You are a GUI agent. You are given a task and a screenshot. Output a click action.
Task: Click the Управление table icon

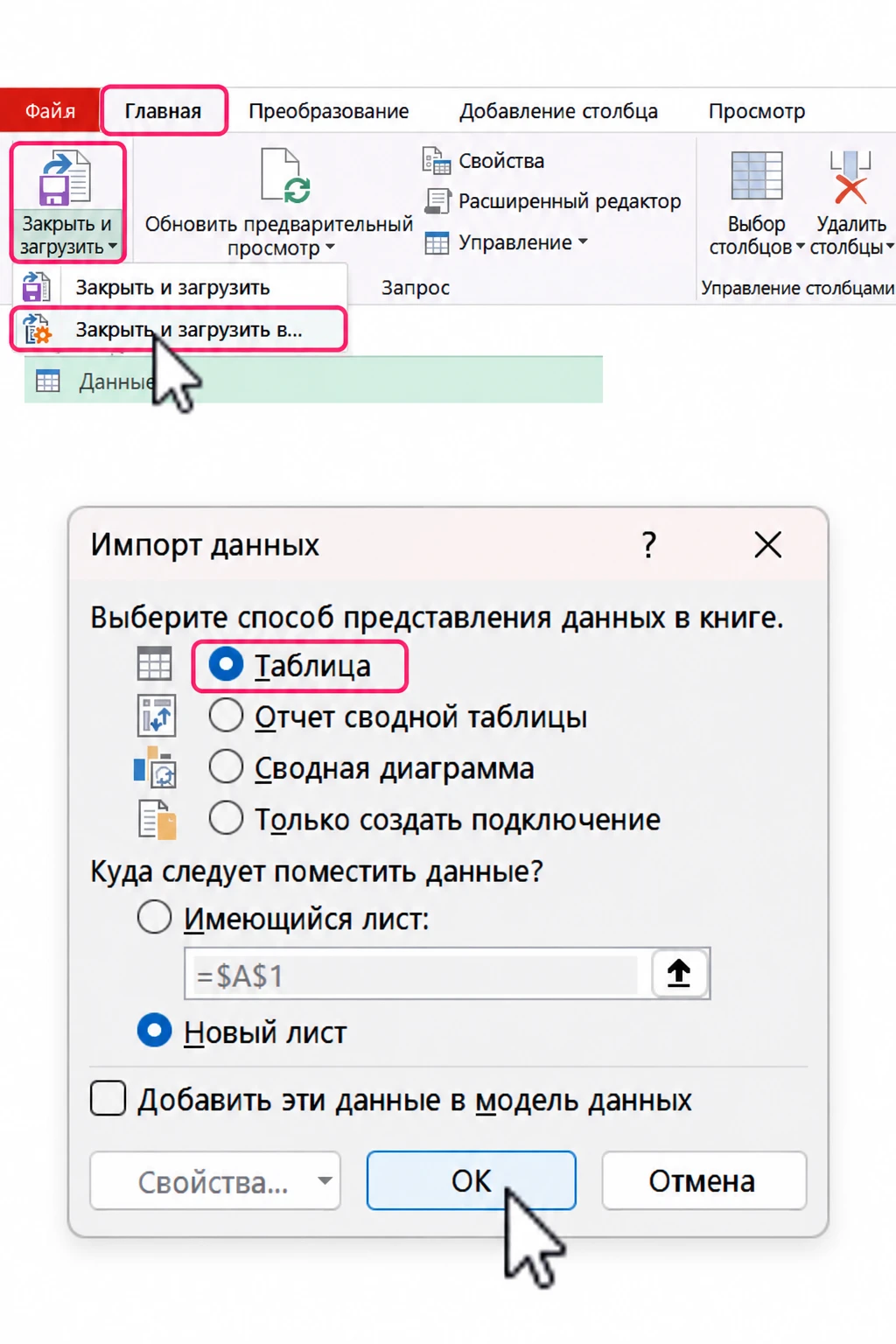pyautogui.click(x=437, y=243)
